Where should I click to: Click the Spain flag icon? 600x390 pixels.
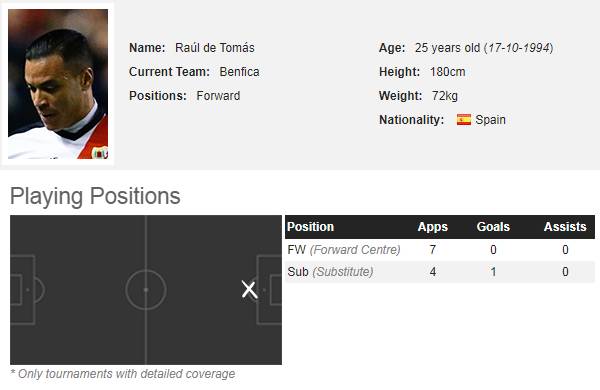(x=464, y=120)
